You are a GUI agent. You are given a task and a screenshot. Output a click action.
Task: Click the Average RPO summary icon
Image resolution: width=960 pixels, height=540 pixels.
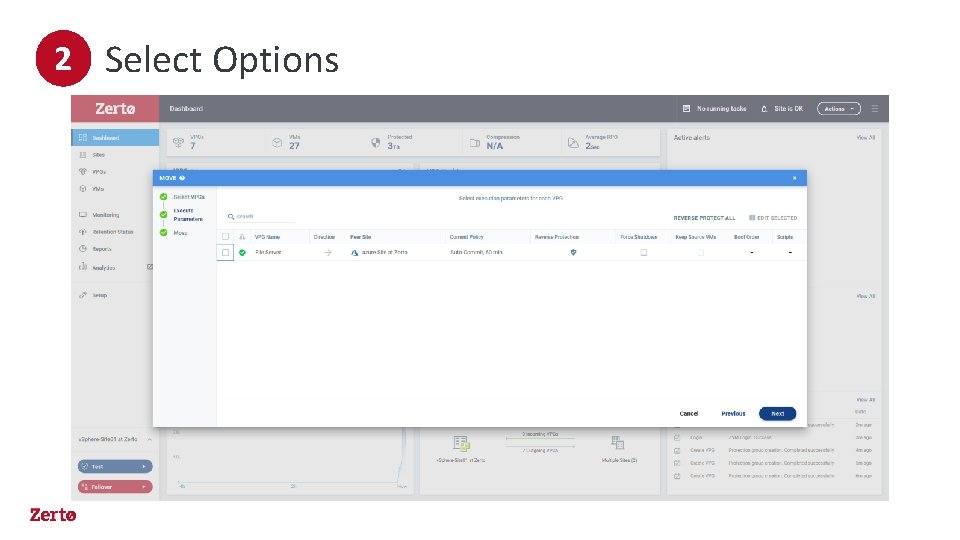(x=573, y=143)
